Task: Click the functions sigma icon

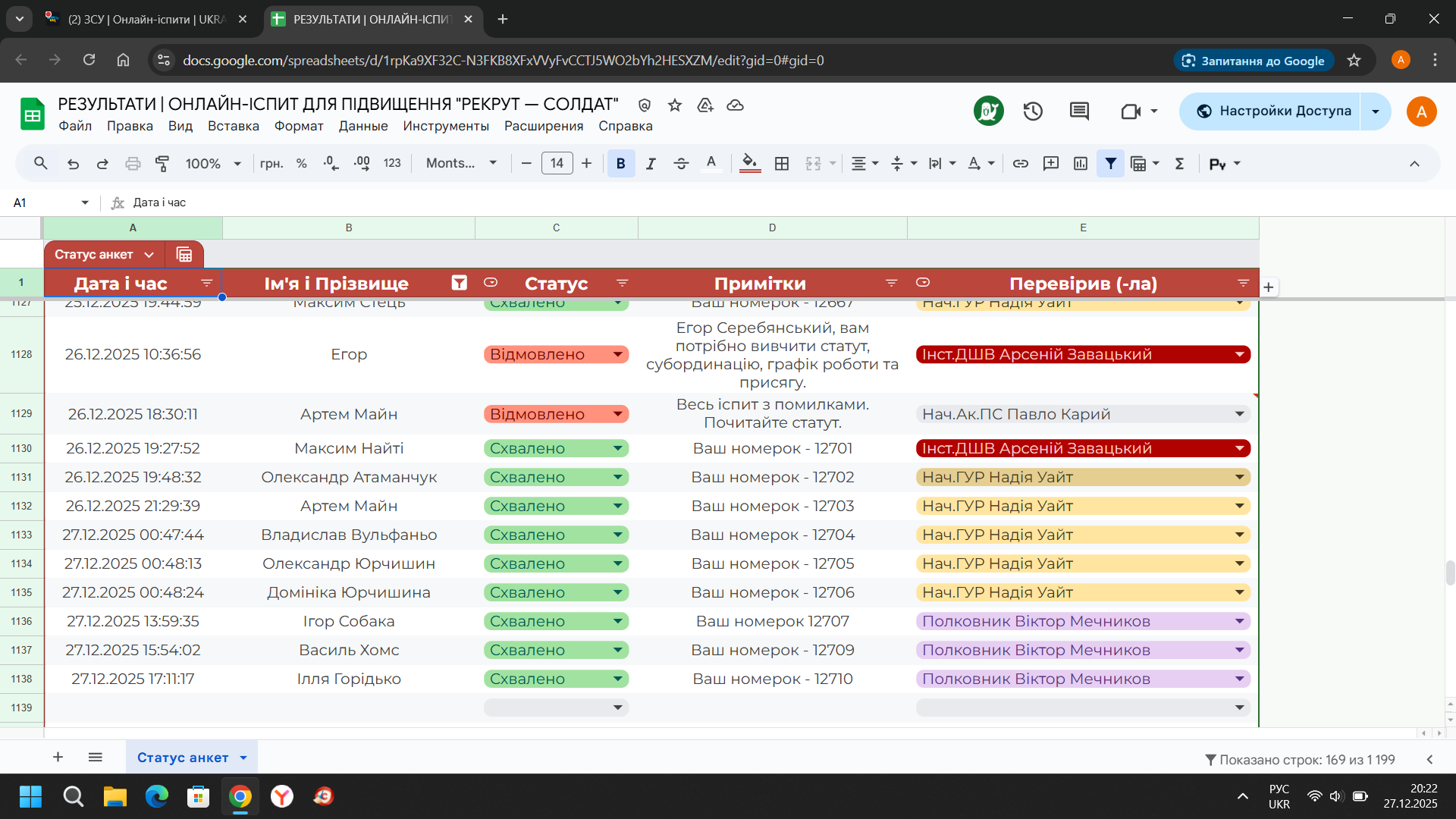Action: (x=1179, y=163)
